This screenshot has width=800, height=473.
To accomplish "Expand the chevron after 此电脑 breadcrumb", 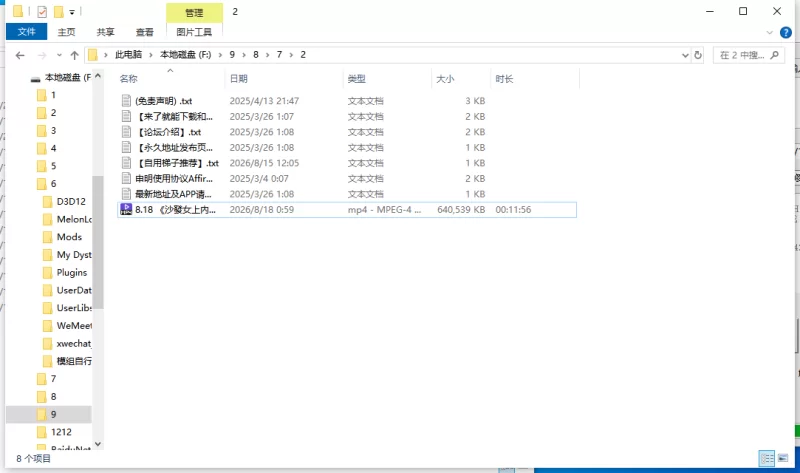I will click(151, 55).
